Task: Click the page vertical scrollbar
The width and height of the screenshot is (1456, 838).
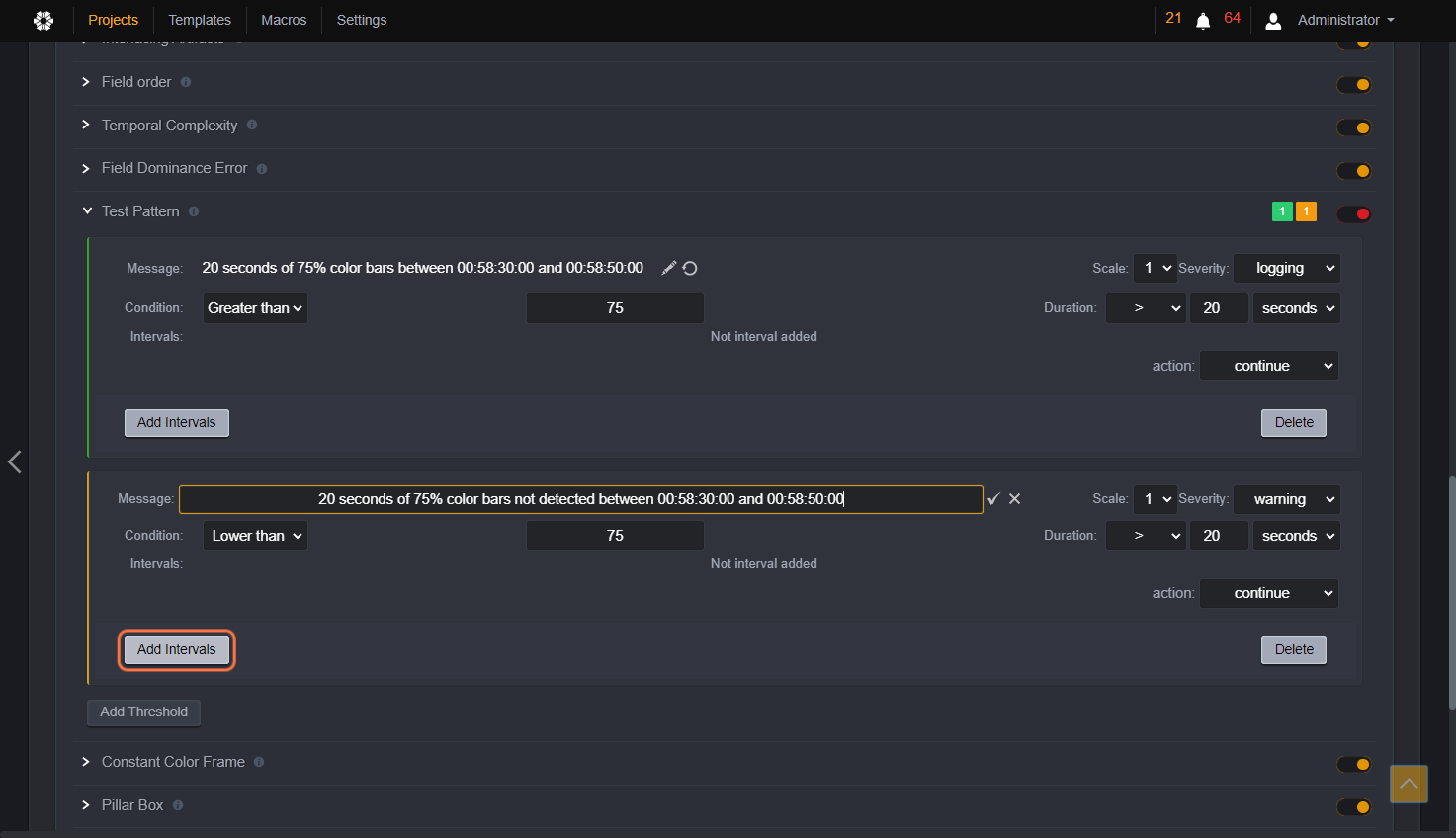Action: tap(1451, 593)
